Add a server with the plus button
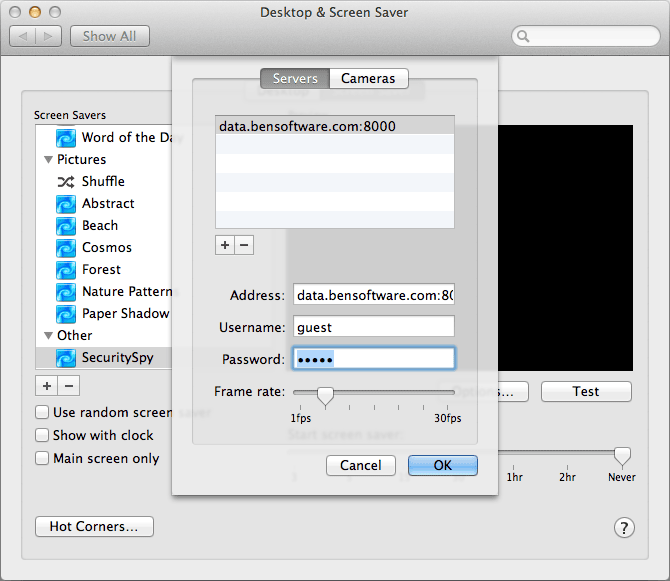Viewport: 670px width, 581px height. pos(225,245)
